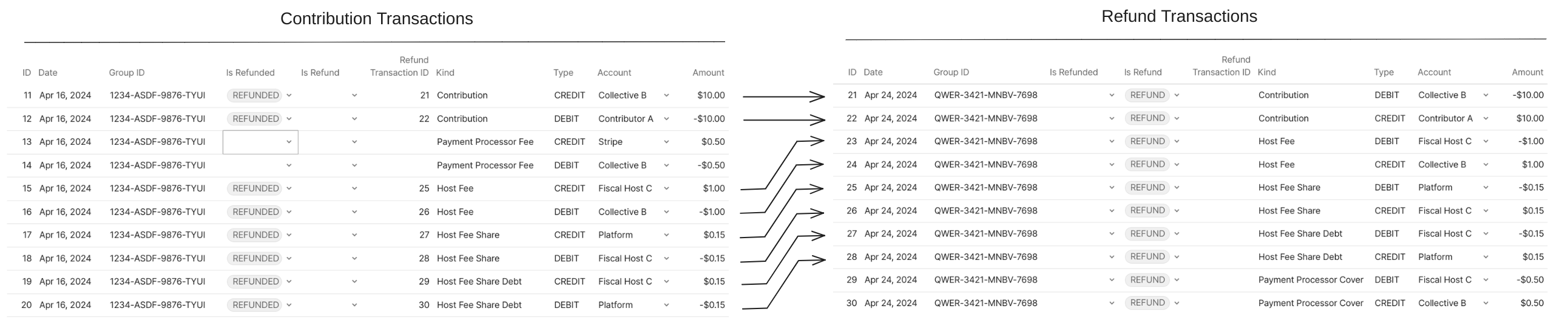The image size is (1568, 323).
Task: Open Contributor A account dropdown in row 22
Action: click(x=1485, y=118)
